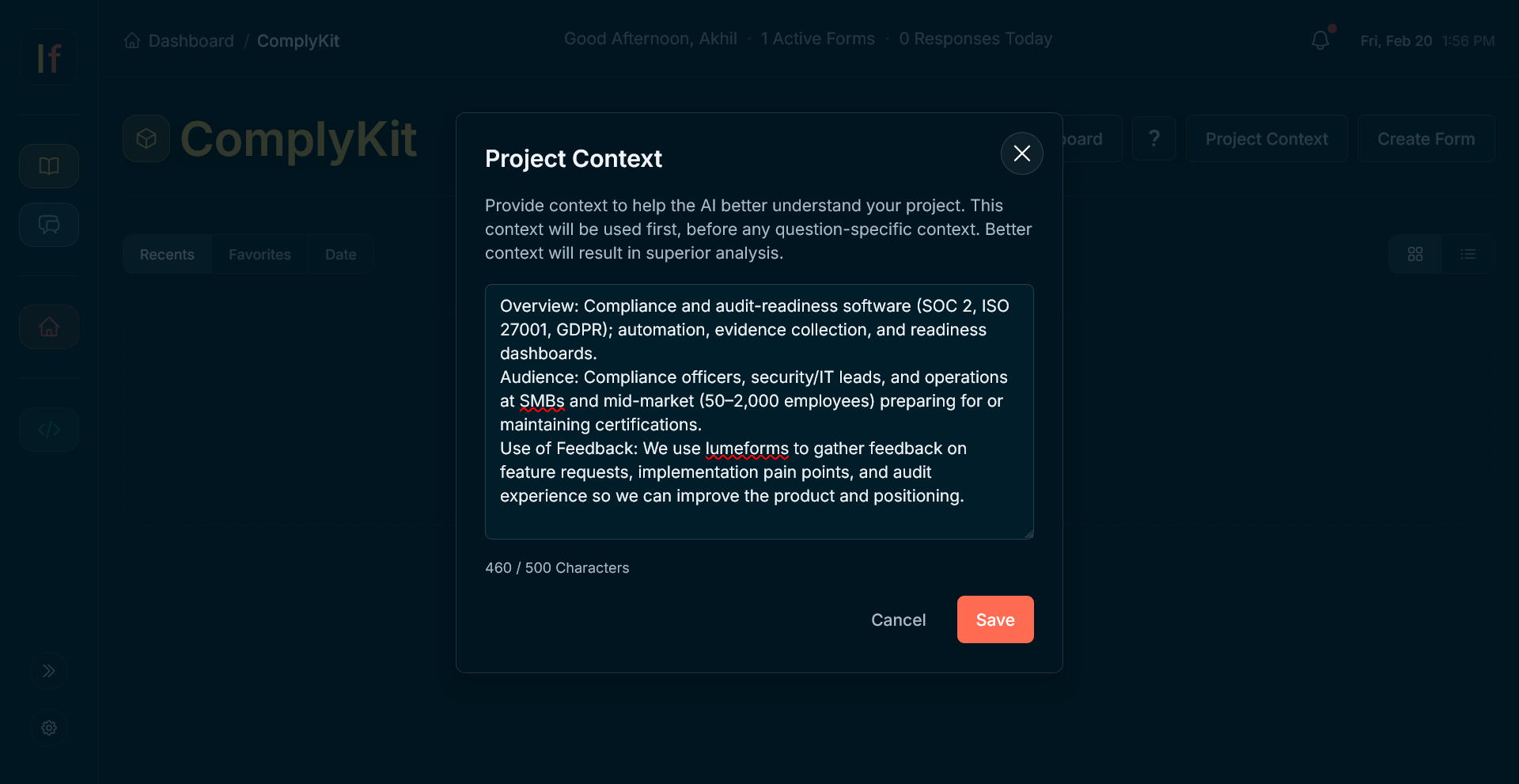Image resolution: width=1519 pixels, height=784 pixels.
Task: Select the chat feedback icon in sidebar
Action: pos(48,224)
